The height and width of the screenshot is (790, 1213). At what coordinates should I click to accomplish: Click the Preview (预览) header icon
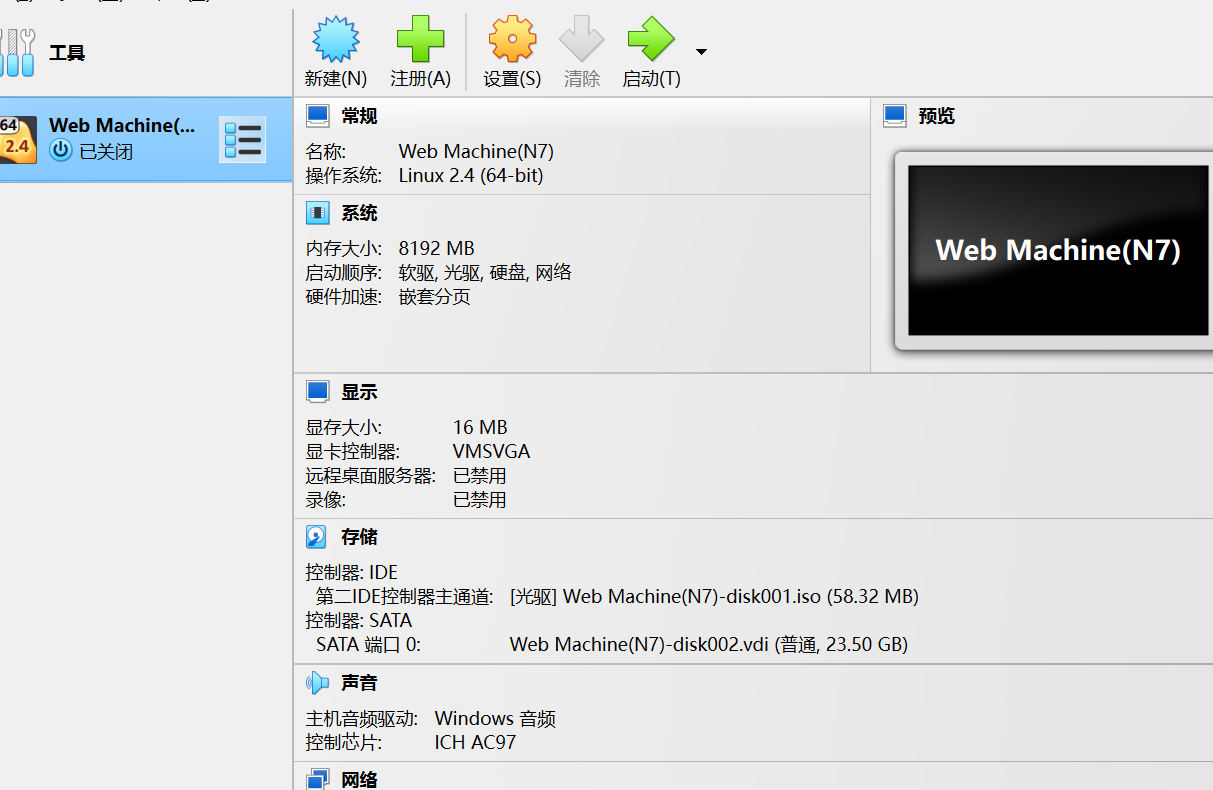point(894,116)
